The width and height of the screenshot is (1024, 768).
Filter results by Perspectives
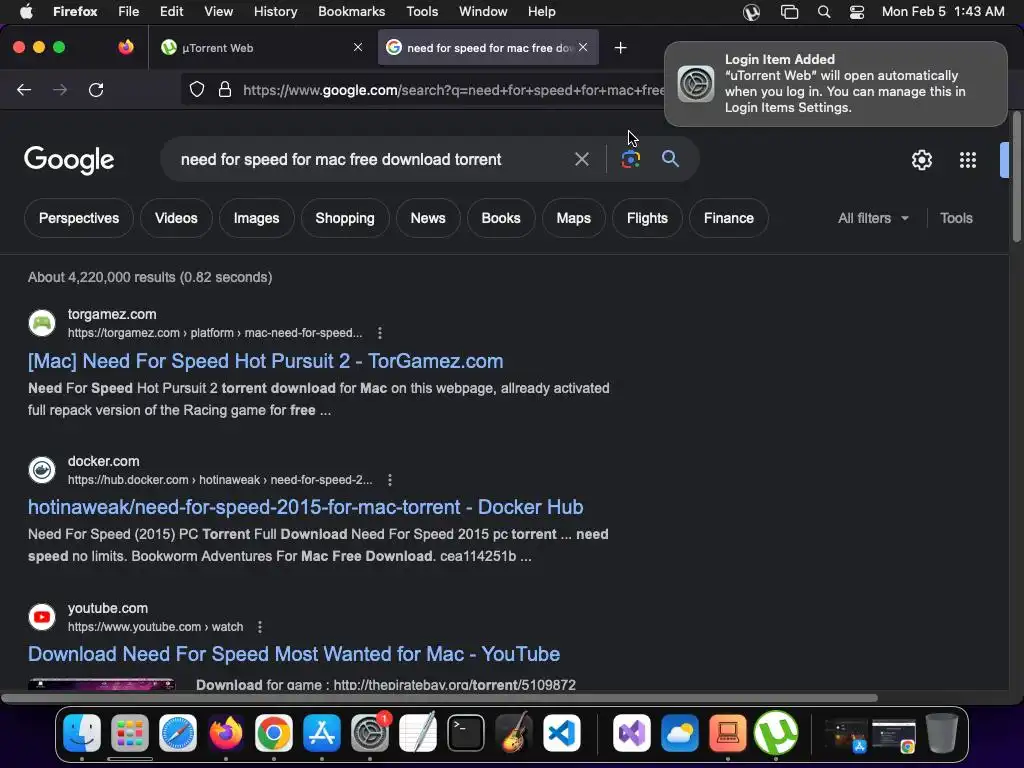(79, 218)
